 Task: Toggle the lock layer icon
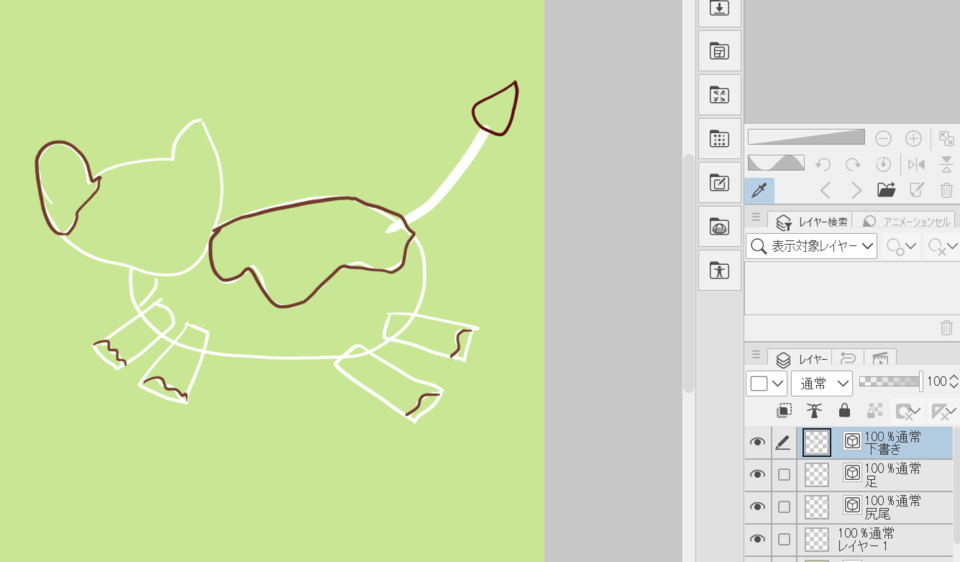point(844,410)
